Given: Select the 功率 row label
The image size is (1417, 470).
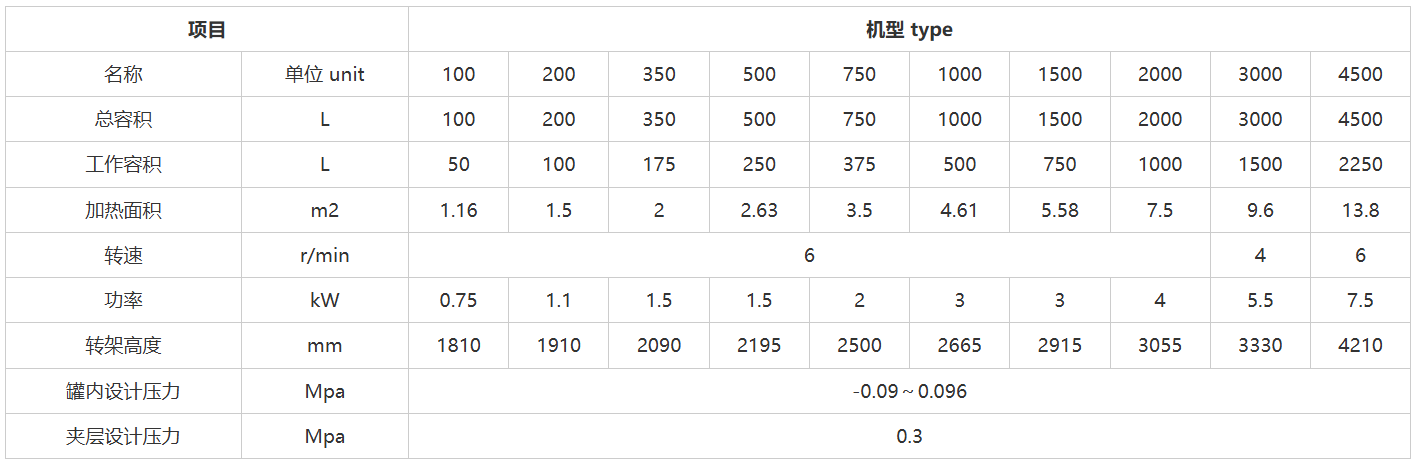Looking at the screenshot, I should (123, 301).
